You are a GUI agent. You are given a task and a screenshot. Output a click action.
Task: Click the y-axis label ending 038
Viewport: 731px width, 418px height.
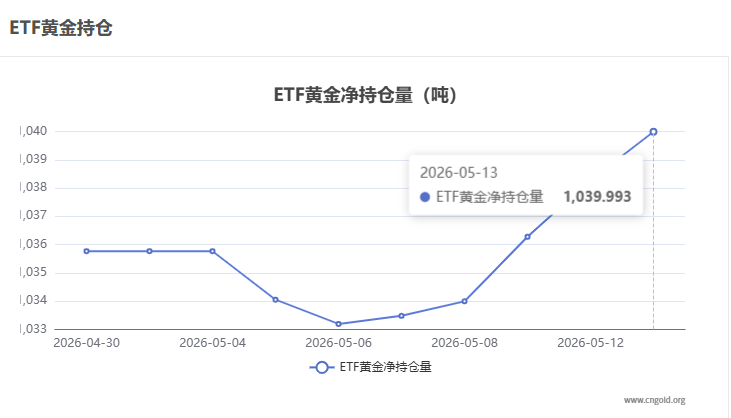click(34, 187)
